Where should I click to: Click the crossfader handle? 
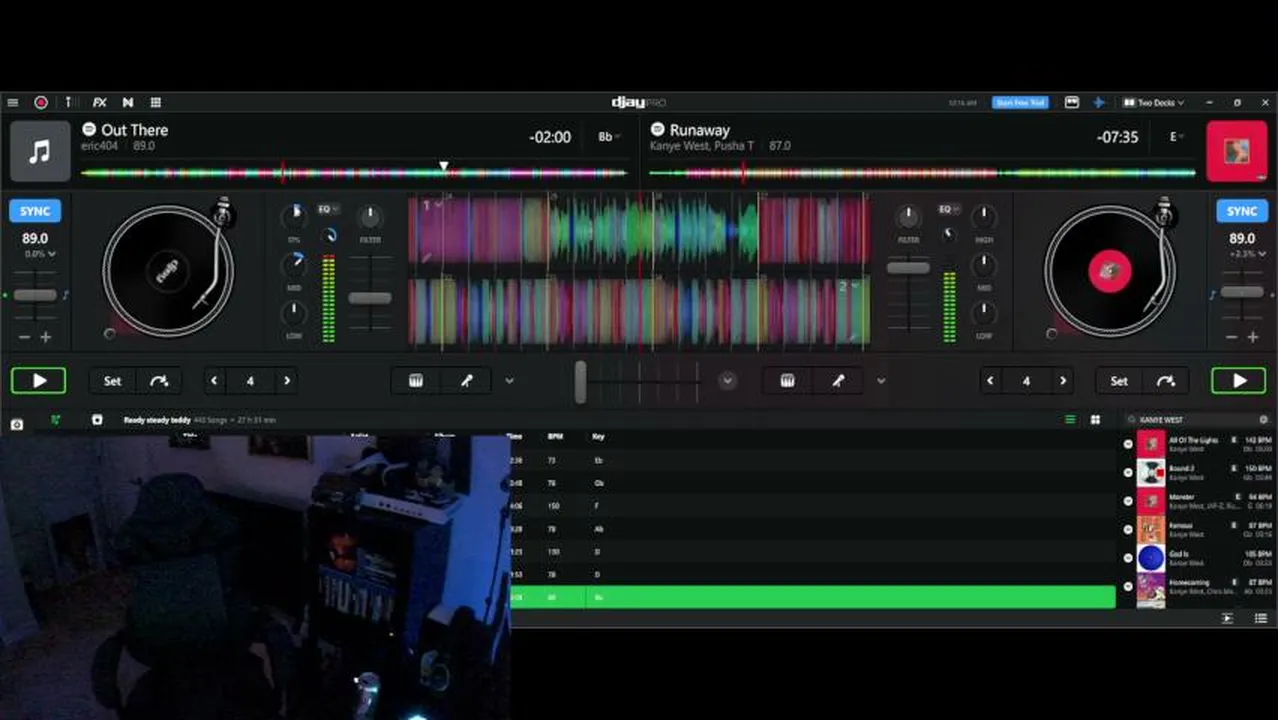pos(580,382)
